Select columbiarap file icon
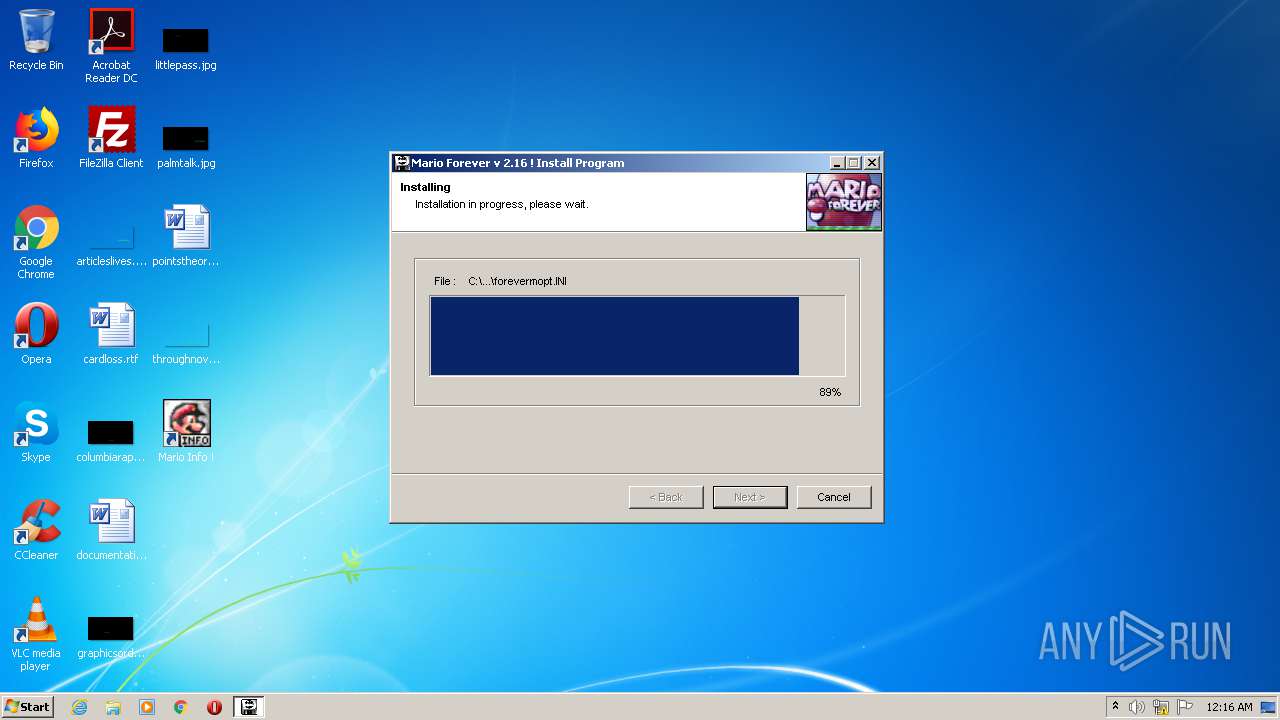 point(111,441)
